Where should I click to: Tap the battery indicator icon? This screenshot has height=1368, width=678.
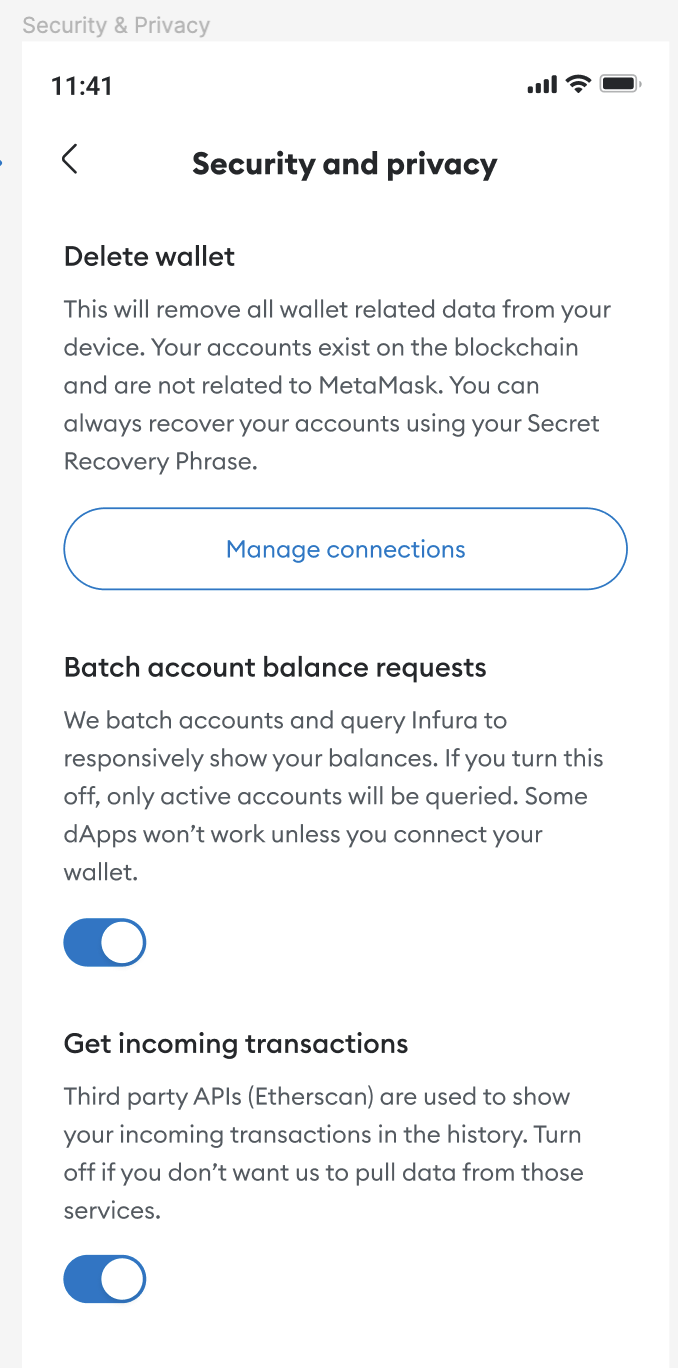618,84
